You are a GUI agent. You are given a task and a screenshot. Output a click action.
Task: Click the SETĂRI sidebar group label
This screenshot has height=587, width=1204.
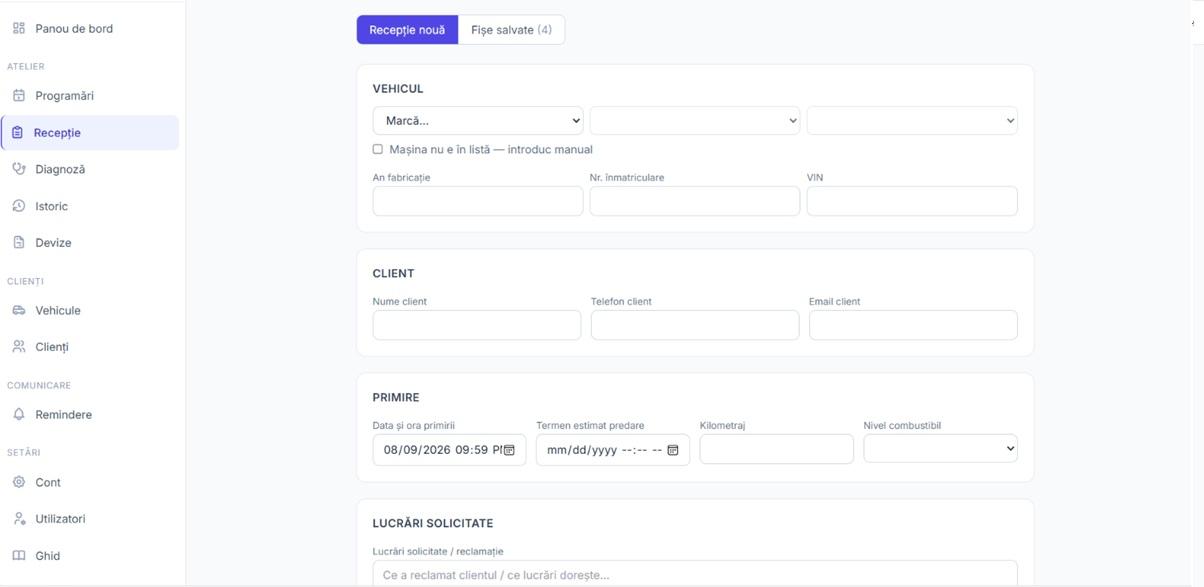point(25,452)
